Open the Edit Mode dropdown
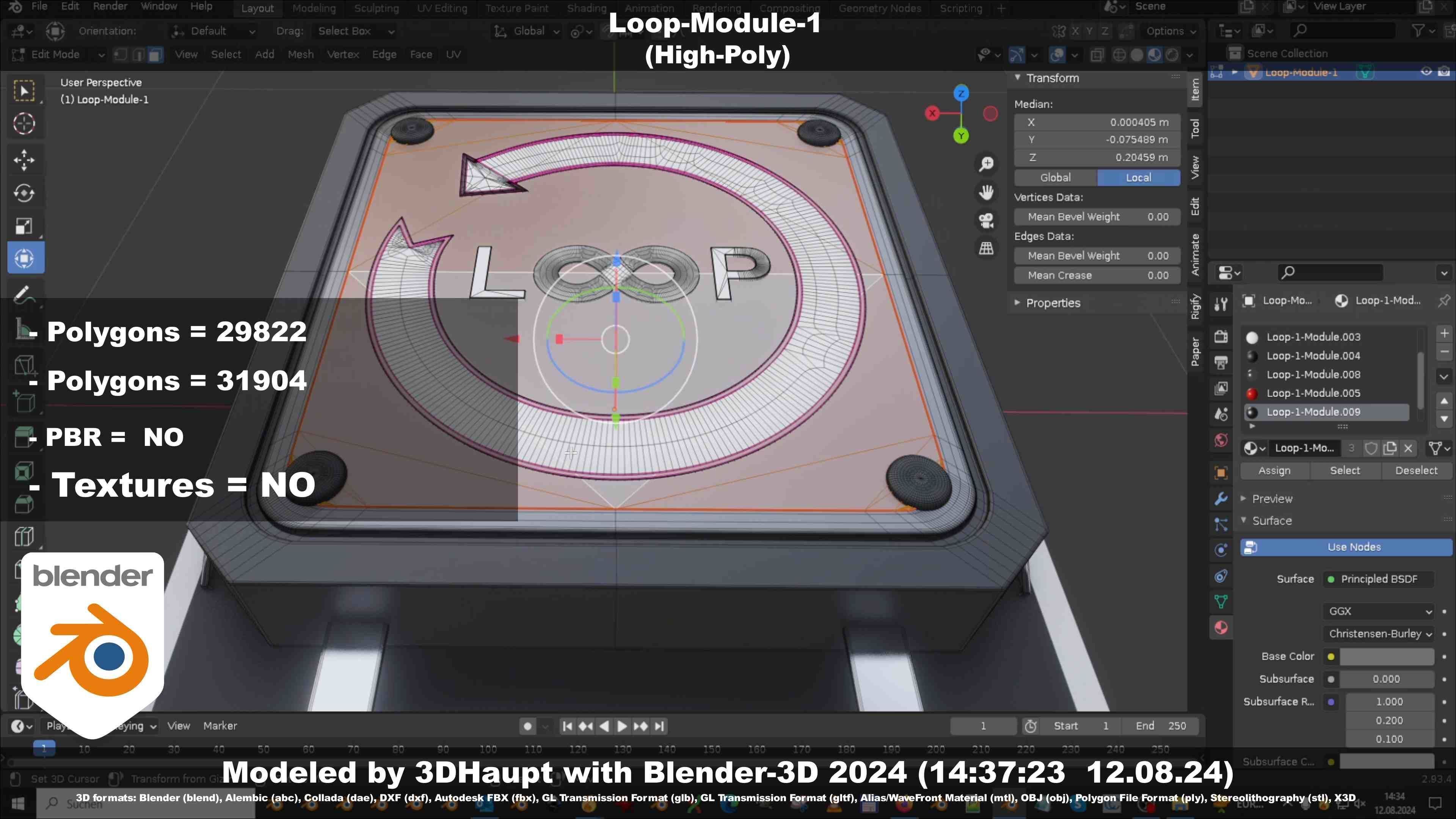 tap(58, 54)
